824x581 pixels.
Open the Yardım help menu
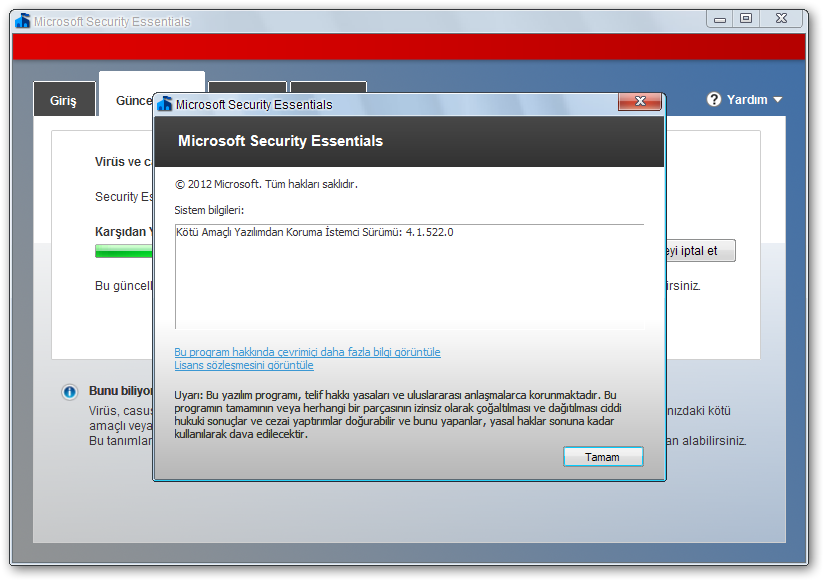point(745,99)
